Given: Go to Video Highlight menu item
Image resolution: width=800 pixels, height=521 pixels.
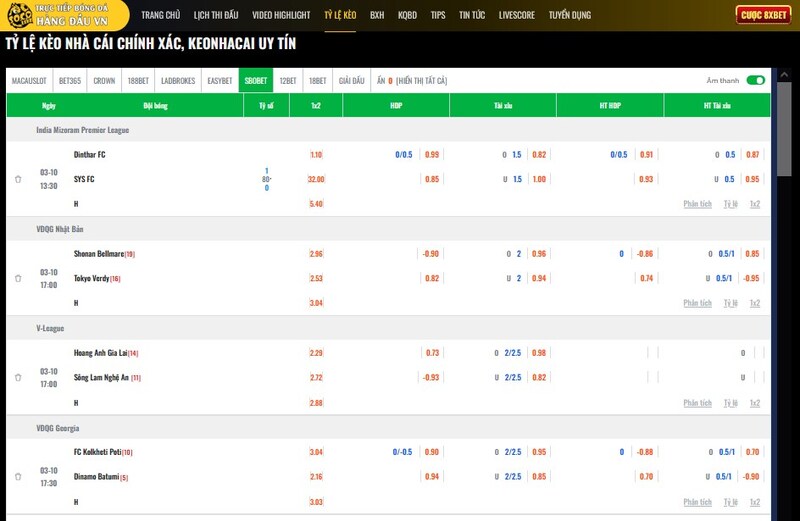Looking at the screenshot, I should pyautogui.click(x=281, y=16).
